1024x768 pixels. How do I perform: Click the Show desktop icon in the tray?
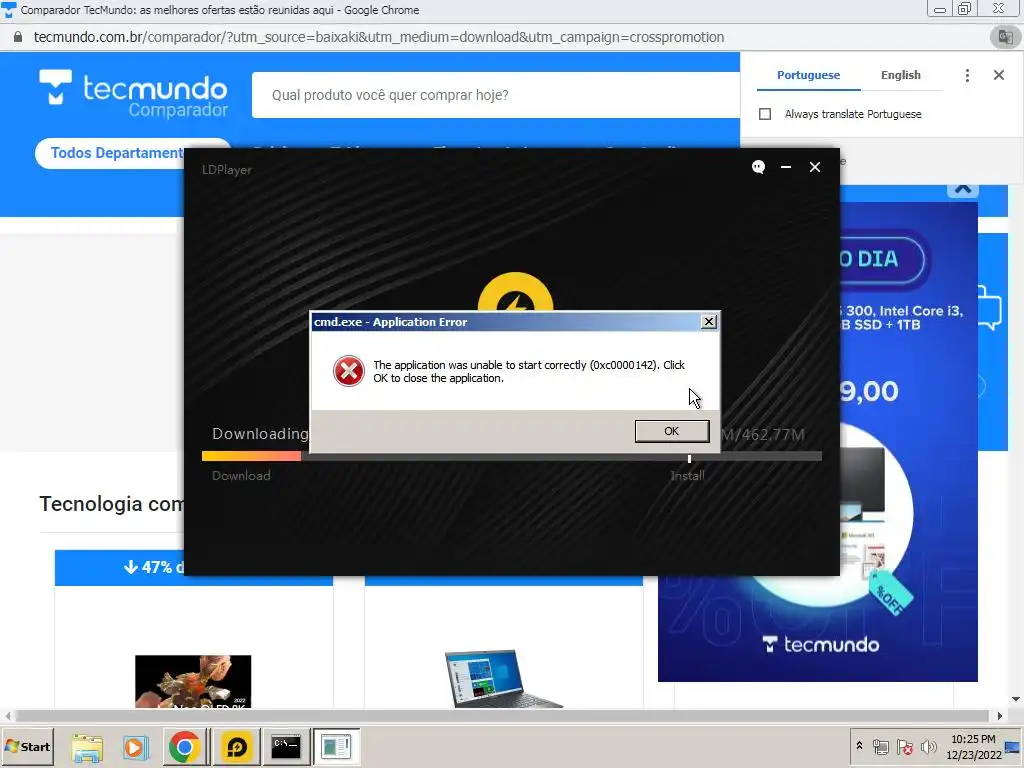coord(1014,747)
